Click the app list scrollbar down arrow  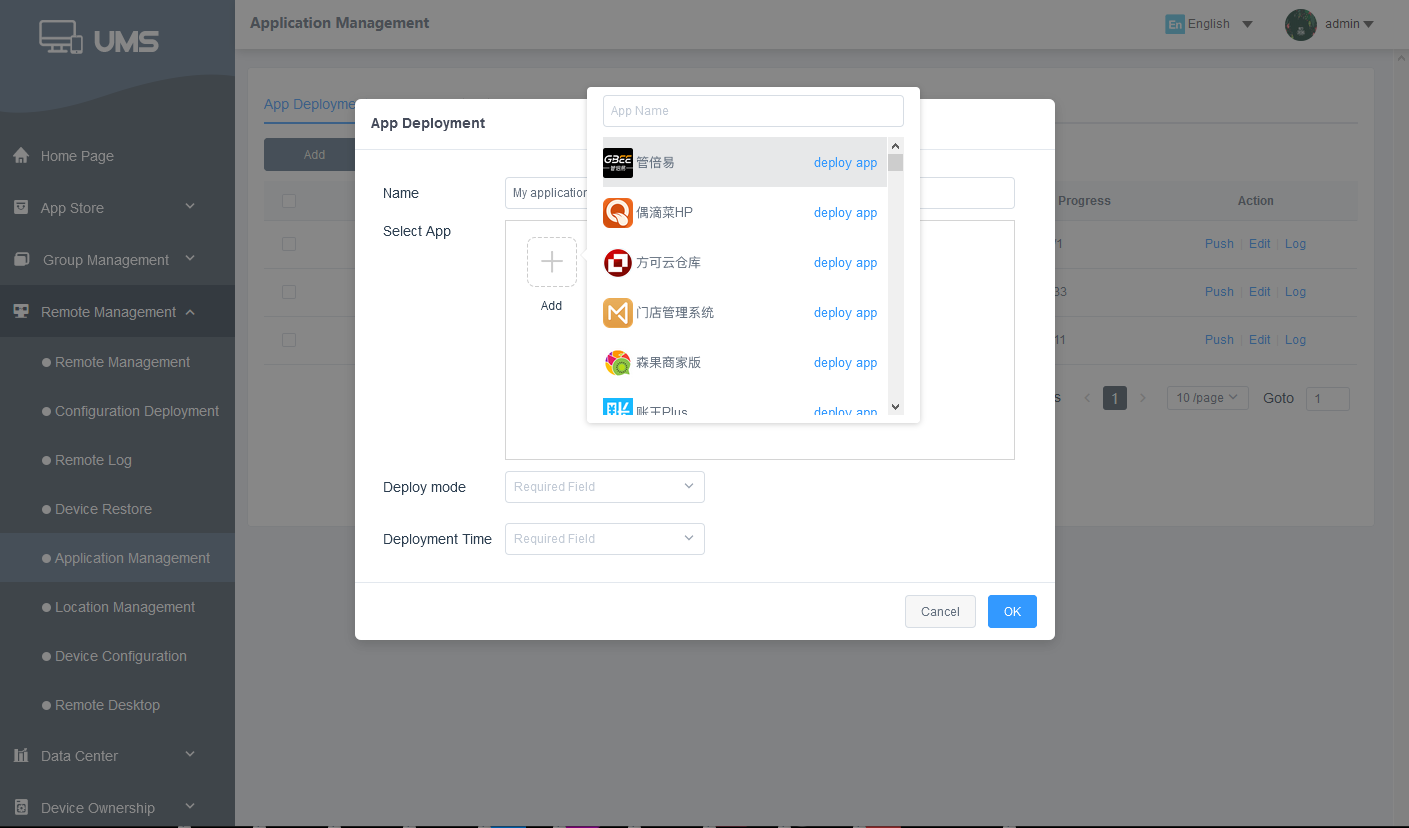[x=895, y=406]
